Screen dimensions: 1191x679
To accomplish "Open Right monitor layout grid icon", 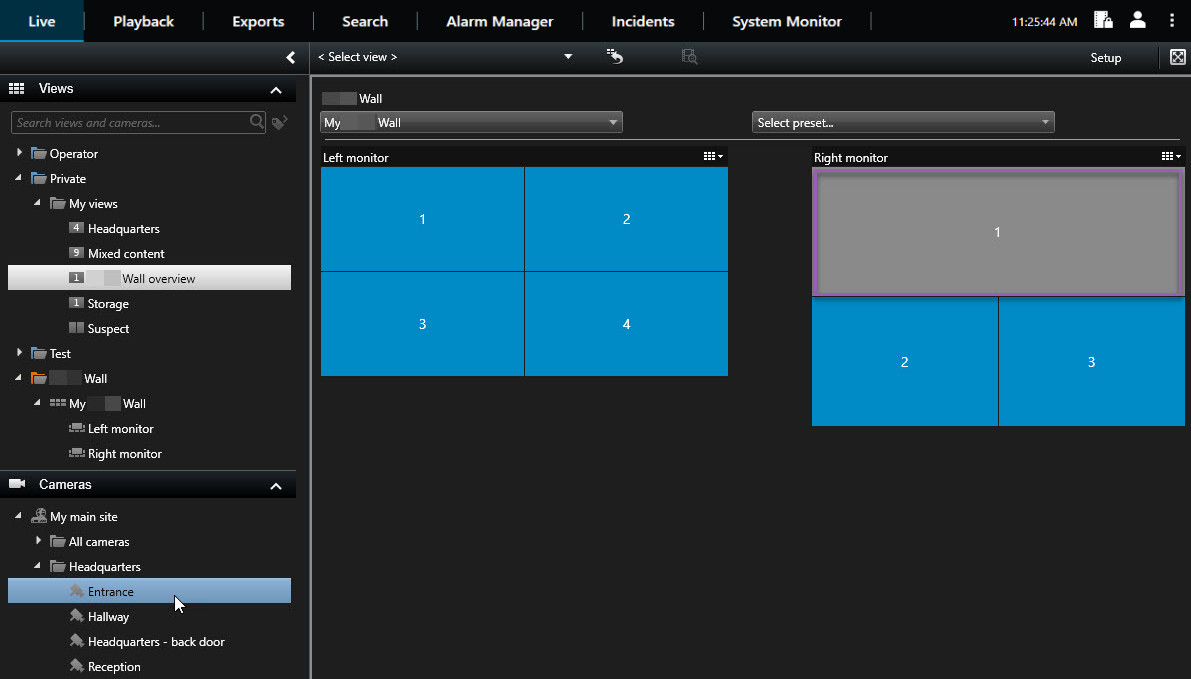I will [1170, 156].
